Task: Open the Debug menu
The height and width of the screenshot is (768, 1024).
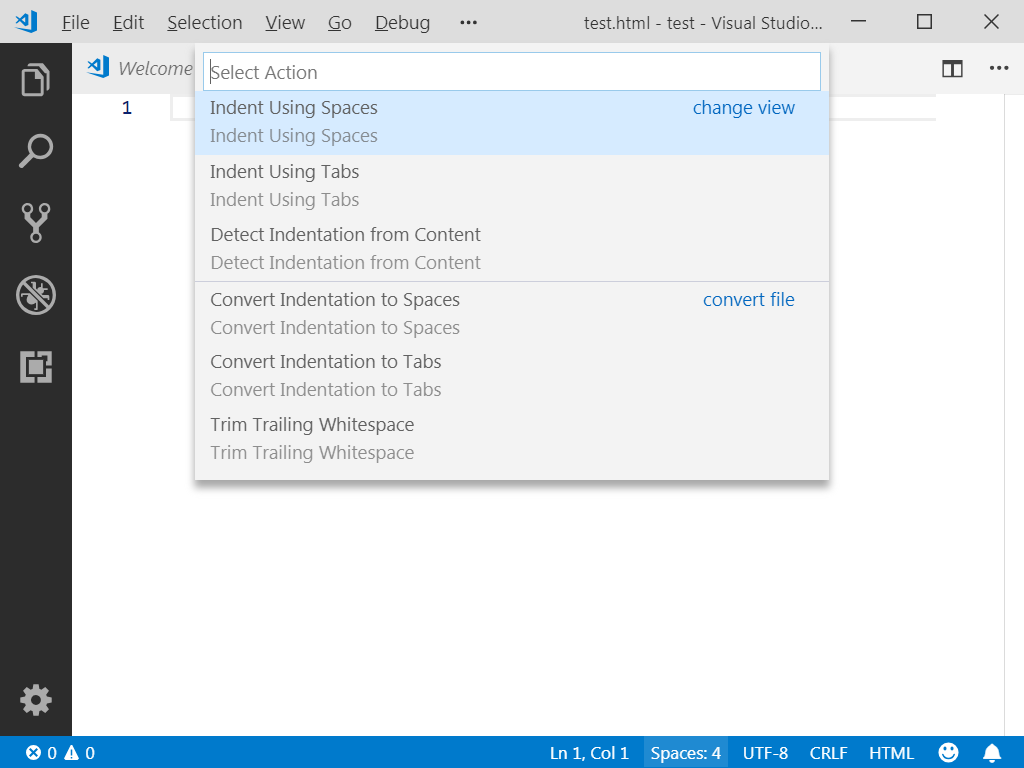Action: 402,22
